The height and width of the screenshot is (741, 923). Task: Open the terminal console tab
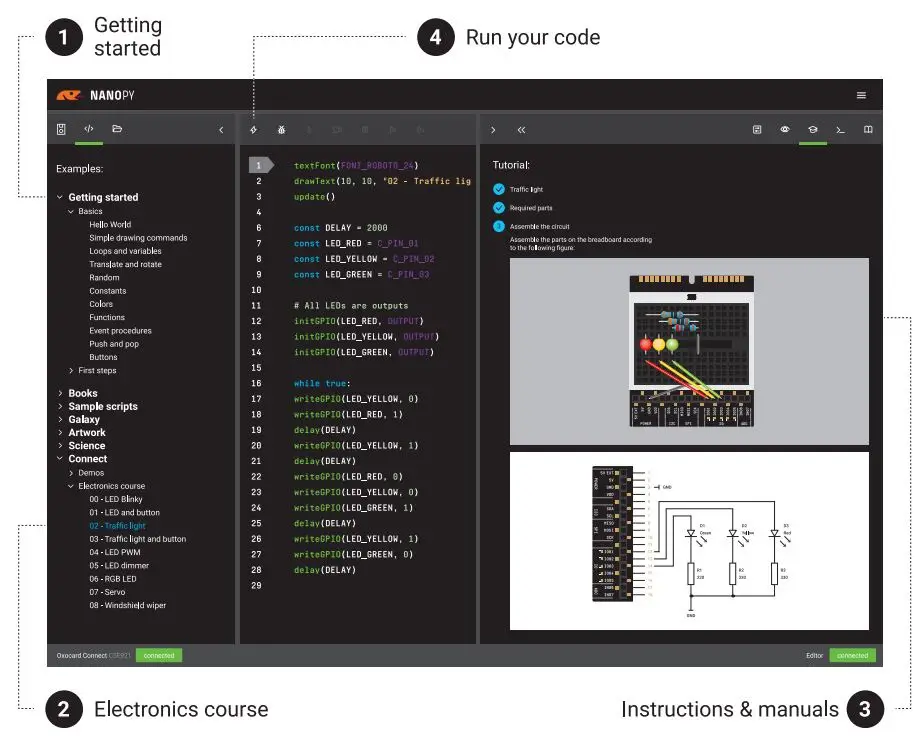point(840,129)
